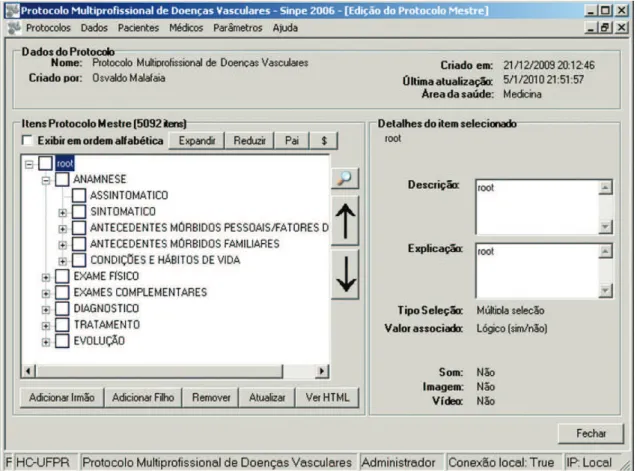This screenshot has height=471, width=637.
Task: Click Descrição scrollbar up arrow
Action: pos(605,187)
